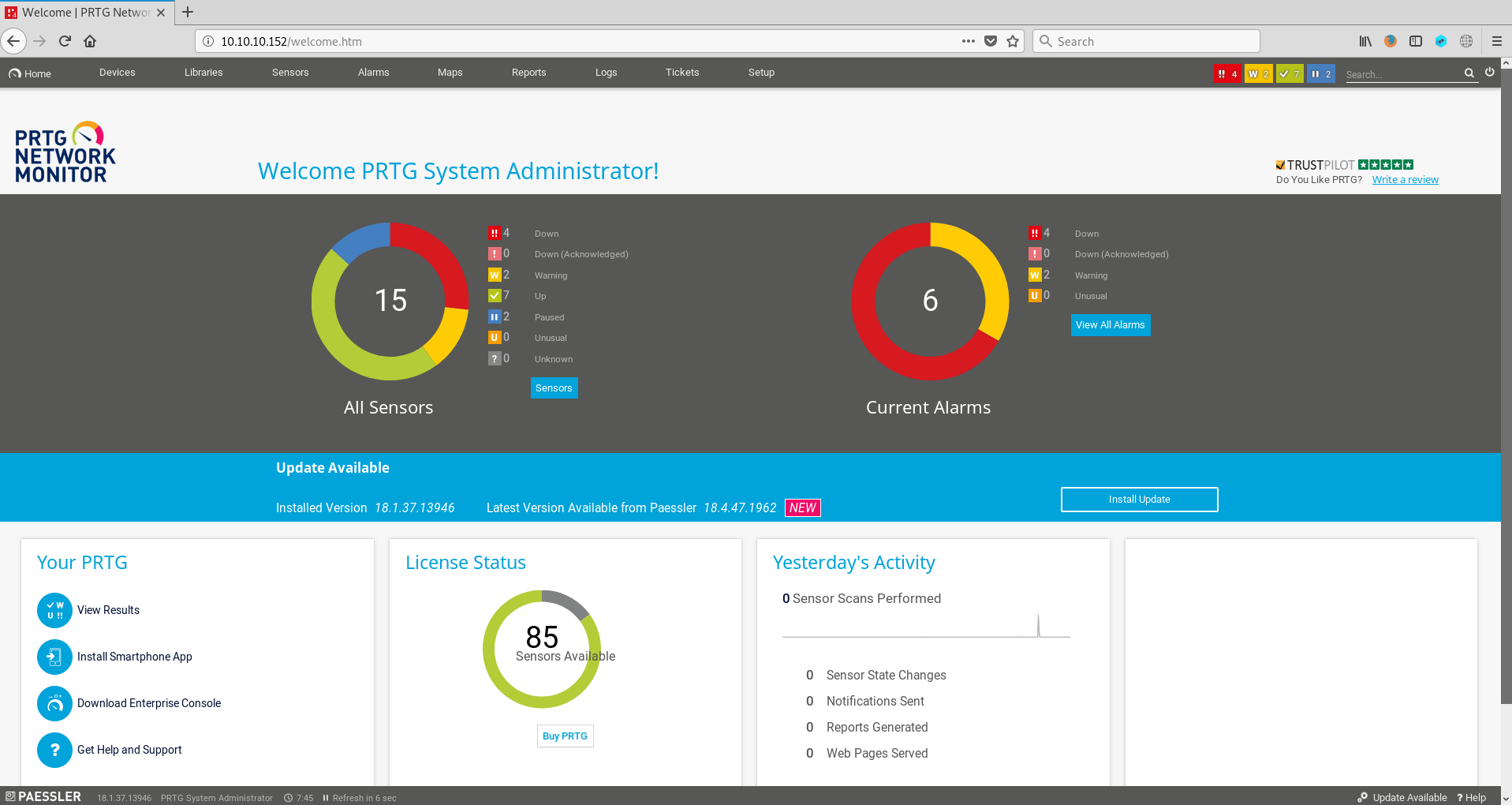1512x805 pixels.
Task: Open the Write a review link
Action: pyautogui.click(x=1405, y=180)
